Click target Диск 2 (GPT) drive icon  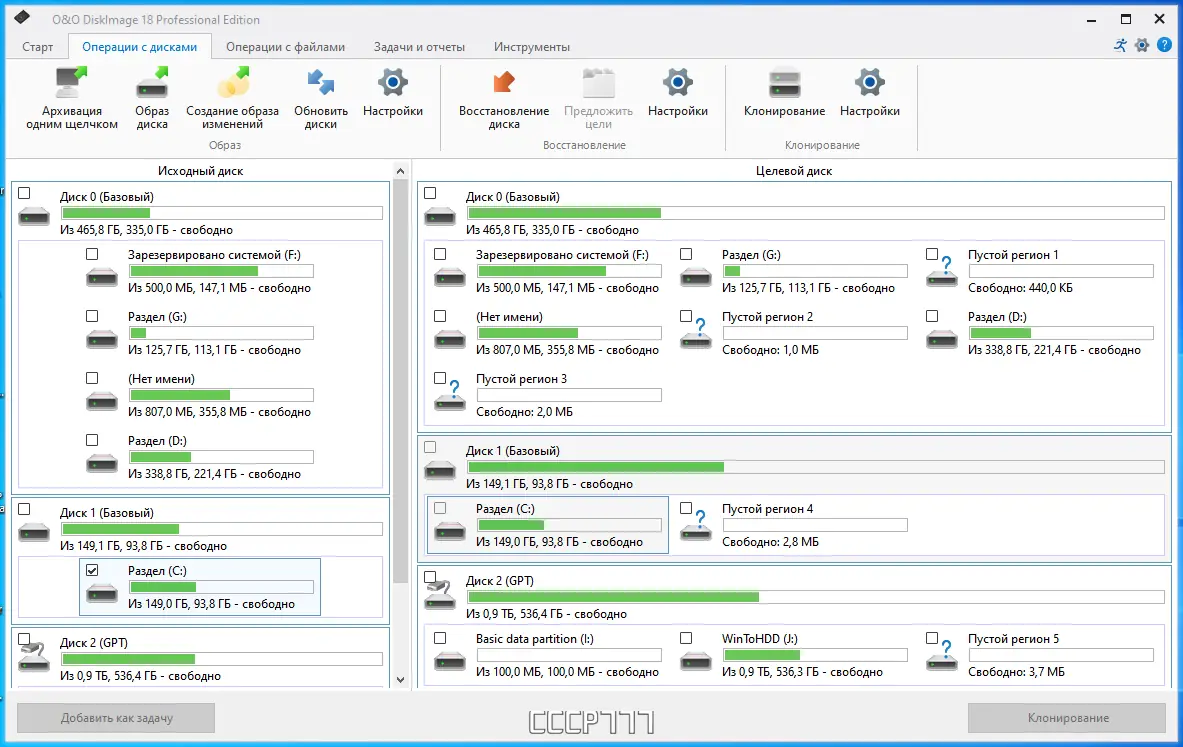click(x=440, y=595)
